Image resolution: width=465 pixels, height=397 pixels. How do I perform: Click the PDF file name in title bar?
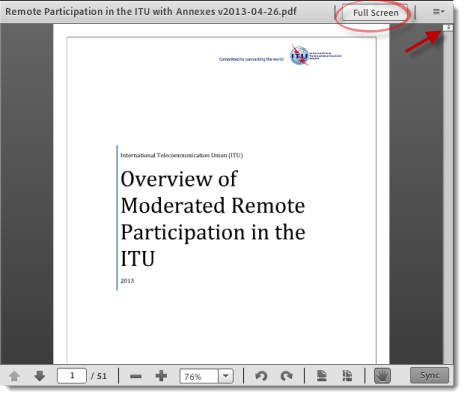tap(151, 11)
